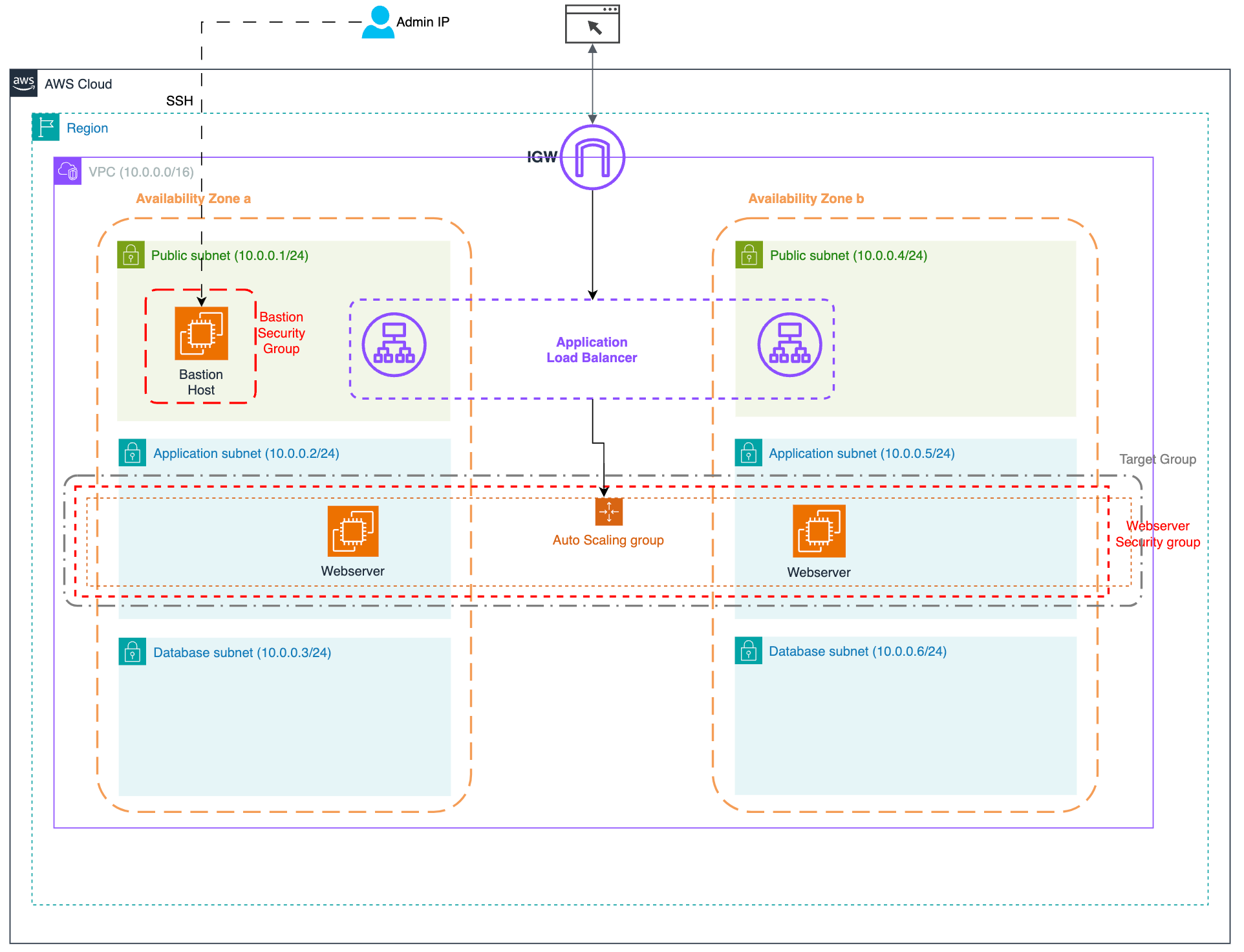Click the Public subnet (10.0.0.4/24) label
The image size is (1244, 952).
pos(848,255)
